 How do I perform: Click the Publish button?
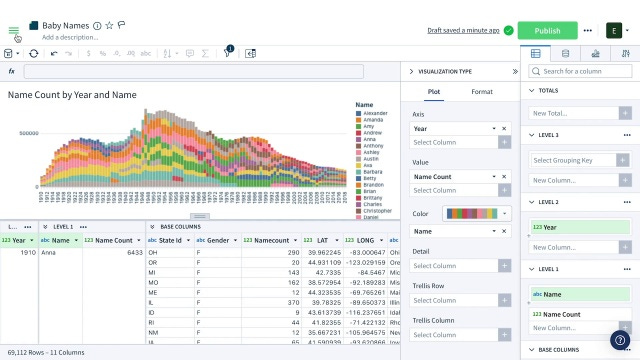(547, 31)
